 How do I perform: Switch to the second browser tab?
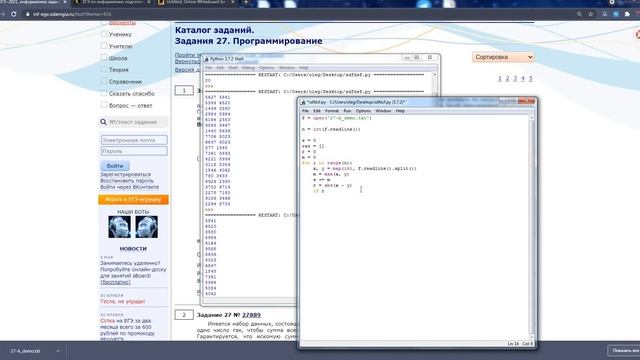pyautogui.click(x=112, y=2)
